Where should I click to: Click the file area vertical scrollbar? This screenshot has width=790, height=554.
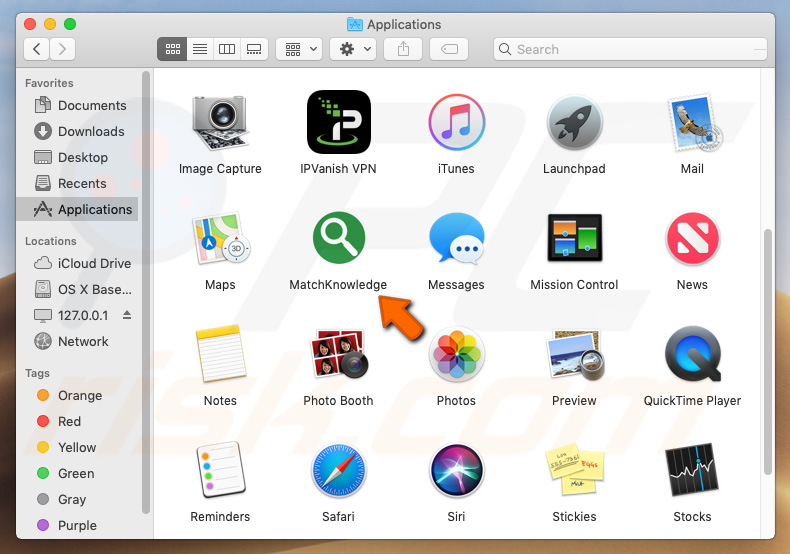[767, 352]
